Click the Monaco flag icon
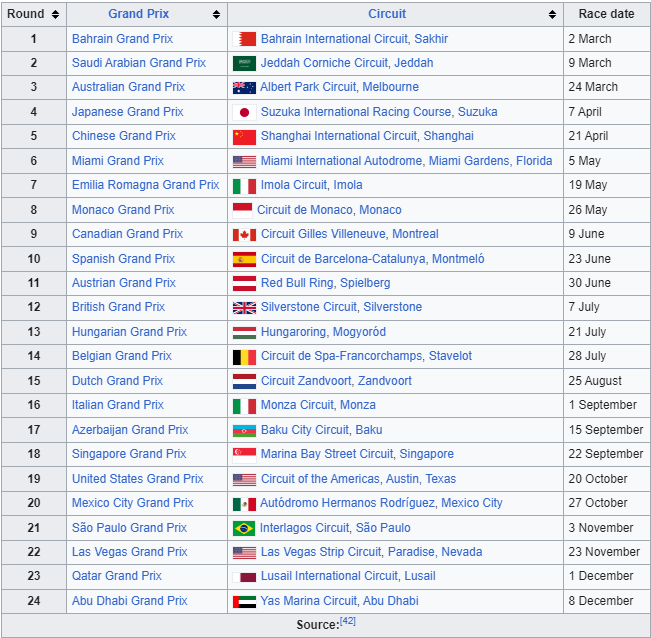 pyautogui.click(x=242, y=210)
